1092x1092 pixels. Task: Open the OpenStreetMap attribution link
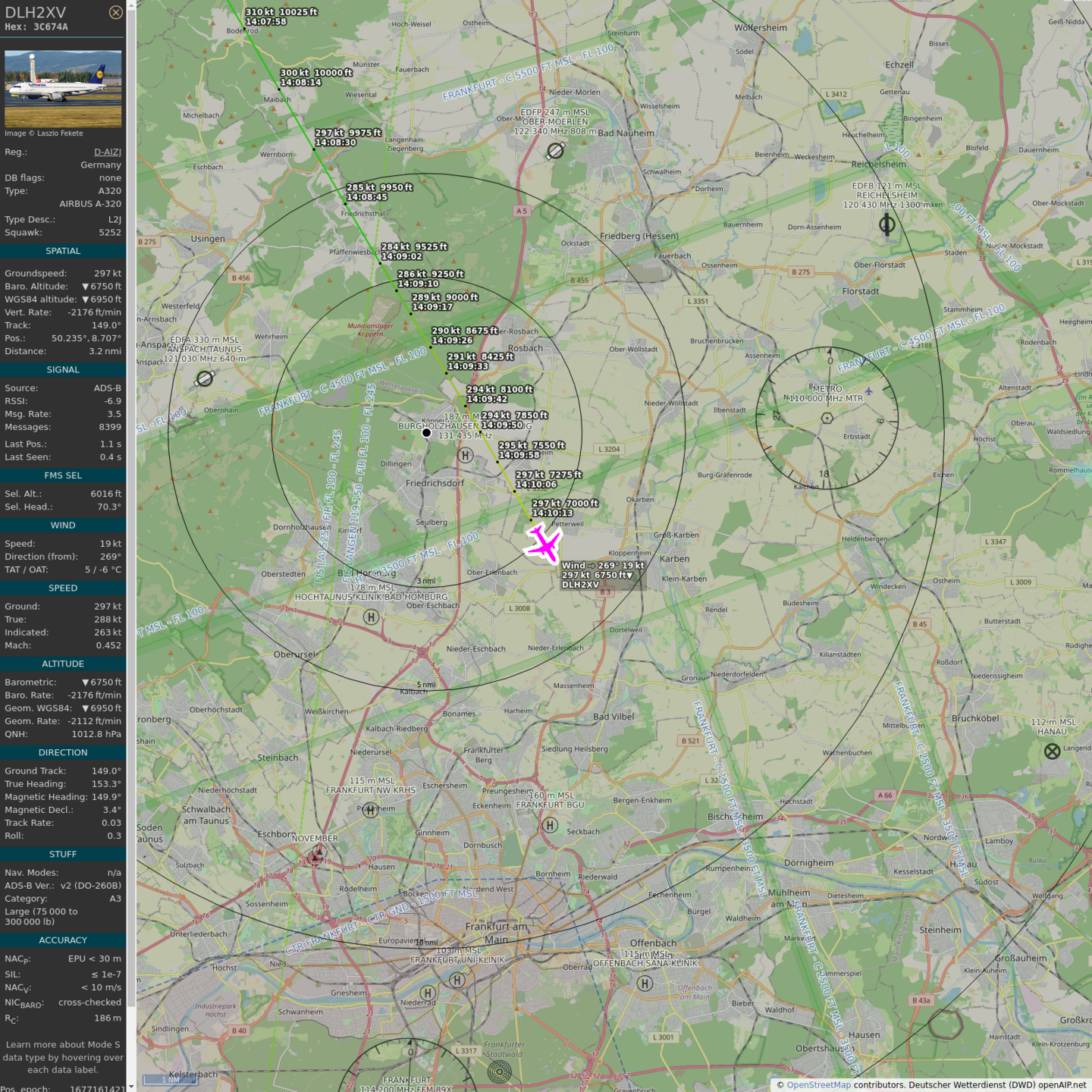coord(818,1085)
